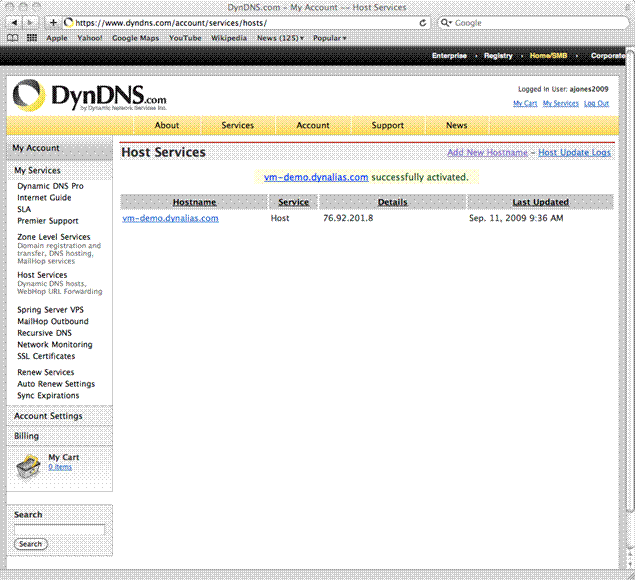The image size is (635, 580).
Task: Sort by the Last Updated column header
Action: click(x=541, y=202)
